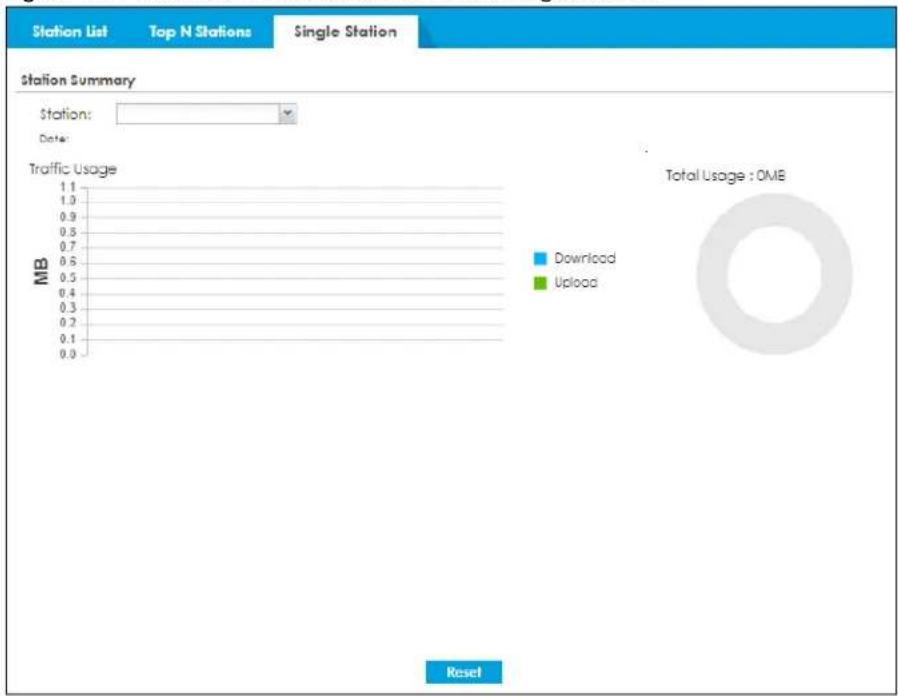Toggle the Download series legend label
The width and height of the screenshot is (898, 696).
tap(585, 258)
